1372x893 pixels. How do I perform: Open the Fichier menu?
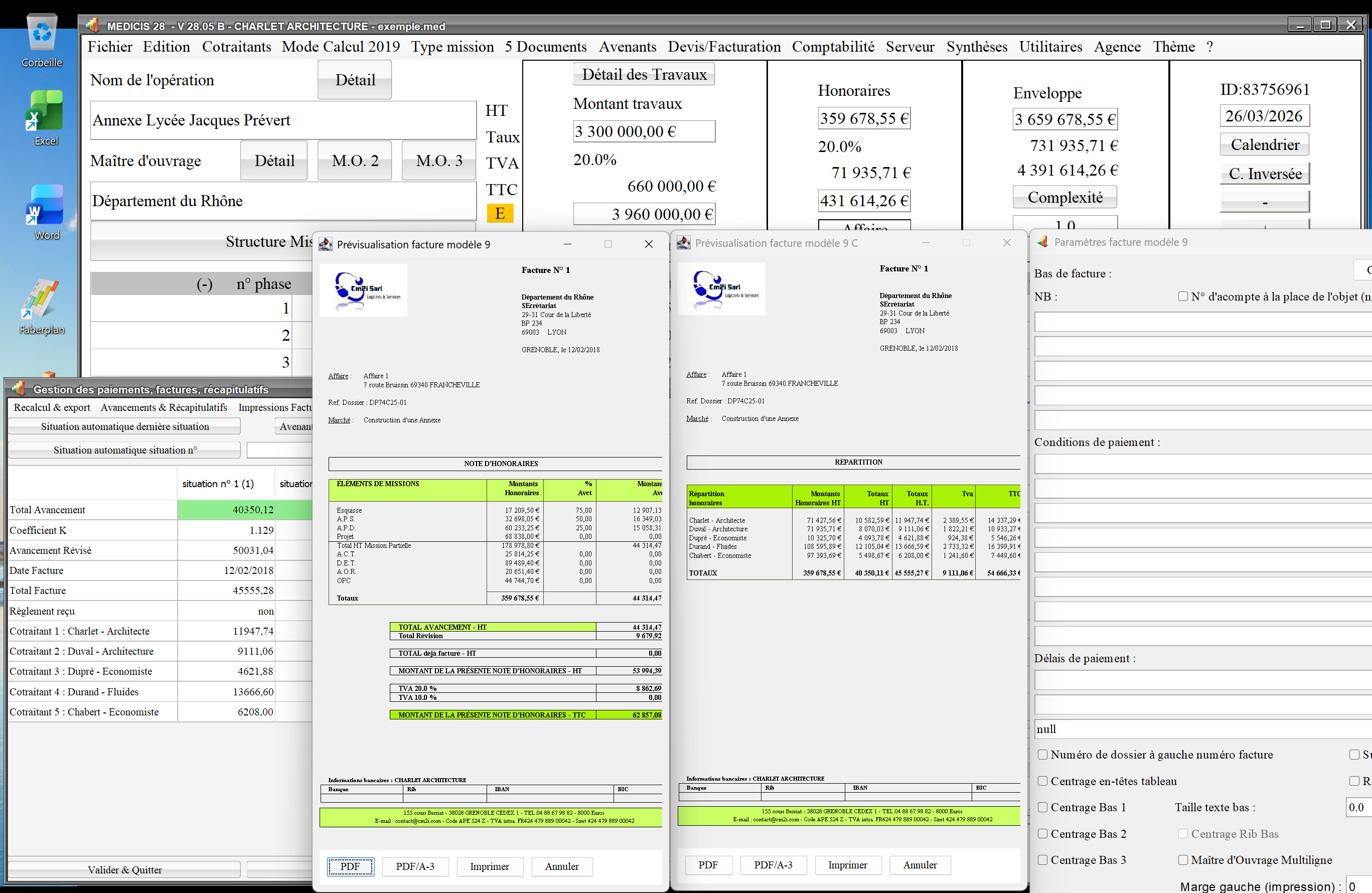(110, 47)
